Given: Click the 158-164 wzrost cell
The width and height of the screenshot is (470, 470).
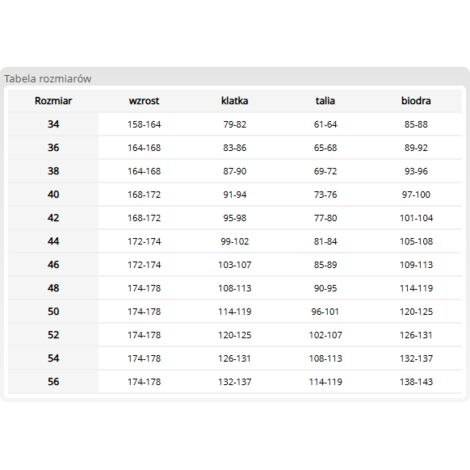Looking at the screenshot, I should pyautogui.click(x=144, y=124).
